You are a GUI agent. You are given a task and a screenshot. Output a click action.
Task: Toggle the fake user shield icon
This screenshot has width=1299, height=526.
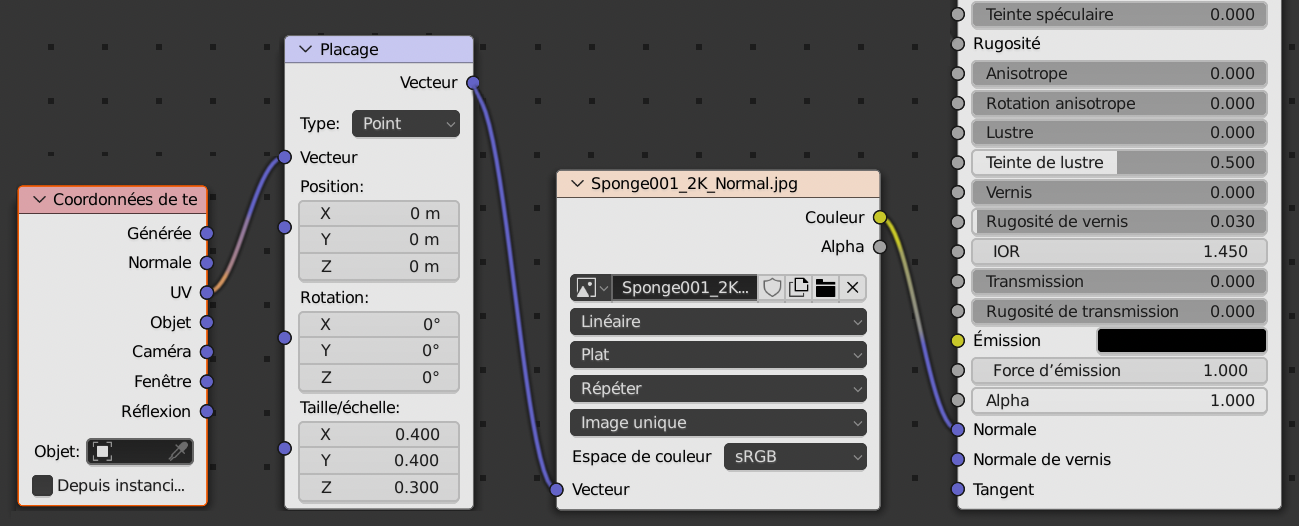772,288
